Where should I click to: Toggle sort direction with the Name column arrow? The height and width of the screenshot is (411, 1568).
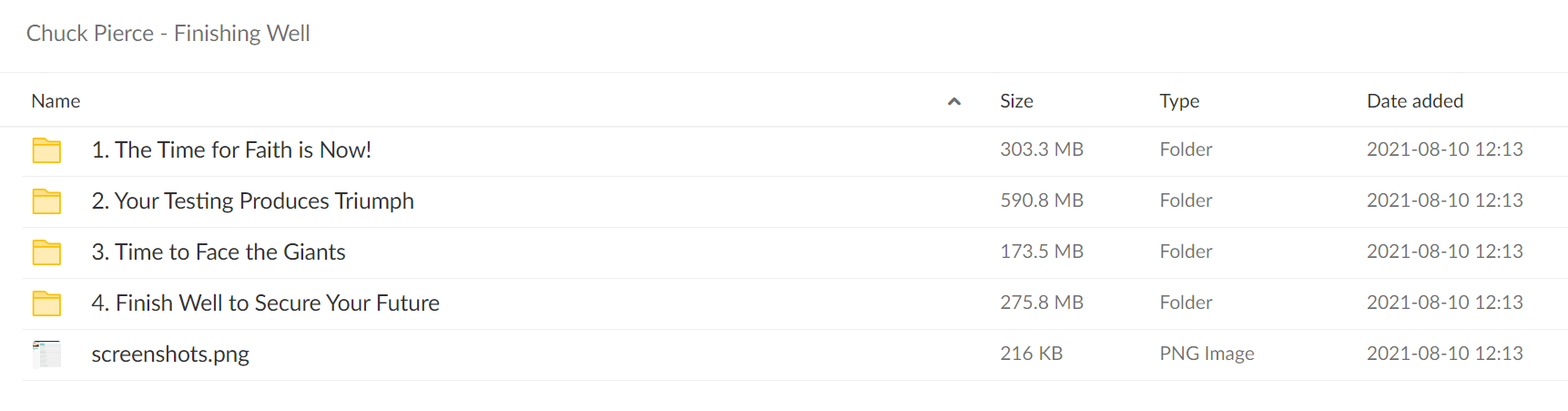954,101
